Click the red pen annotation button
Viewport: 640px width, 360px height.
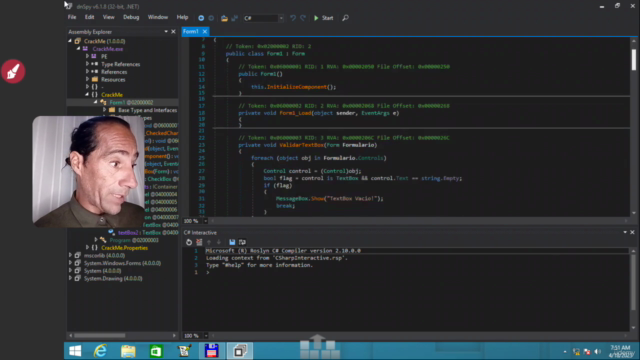coord(13,71)
